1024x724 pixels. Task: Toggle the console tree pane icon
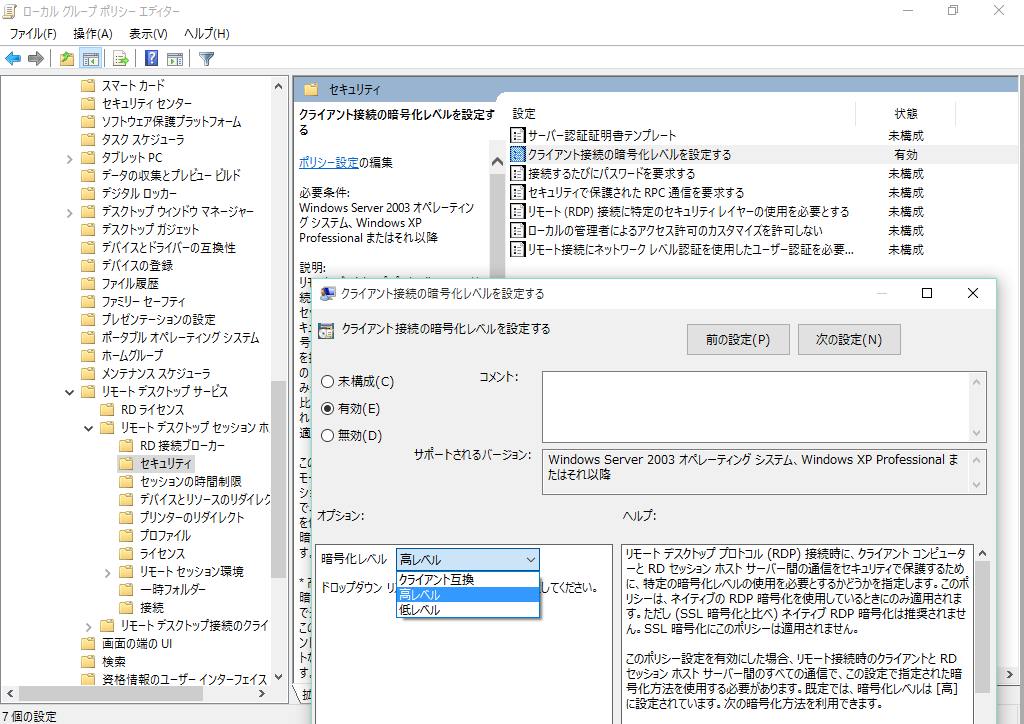(89, 58)
